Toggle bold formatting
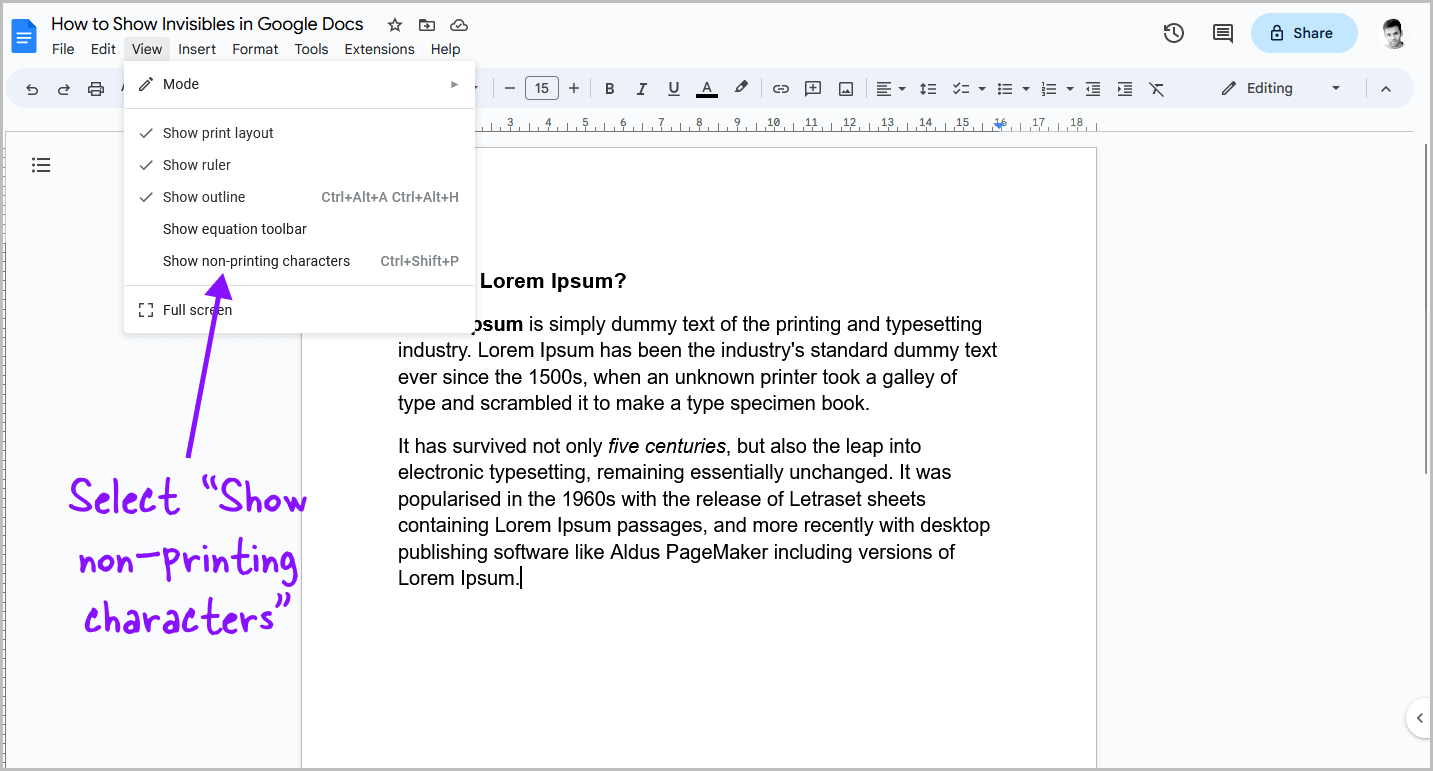1433x771 pixels. [609, 88]
